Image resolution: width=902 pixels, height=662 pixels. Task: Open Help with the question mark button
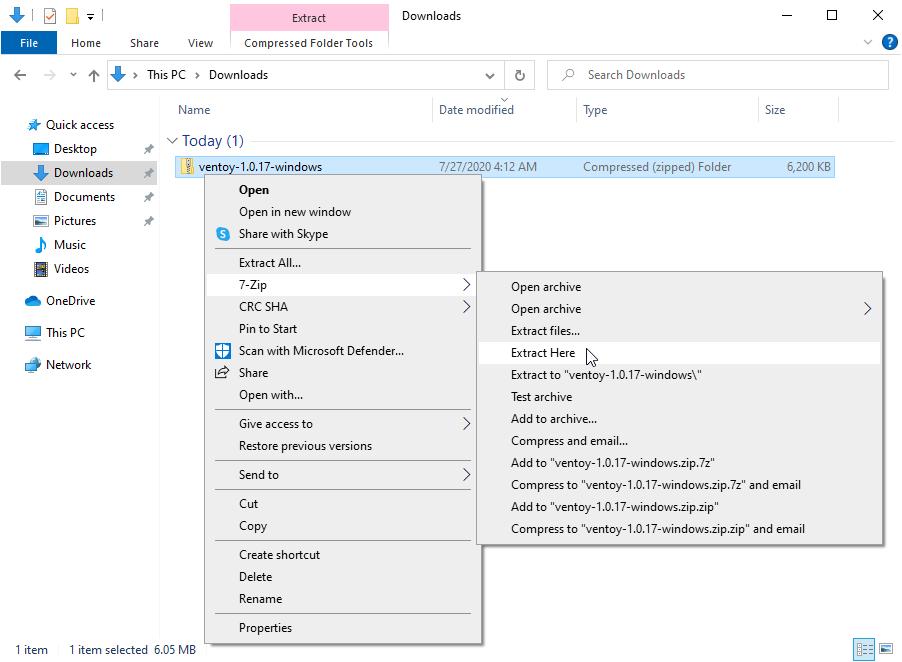pyautogui.click(x=889, y=42)
